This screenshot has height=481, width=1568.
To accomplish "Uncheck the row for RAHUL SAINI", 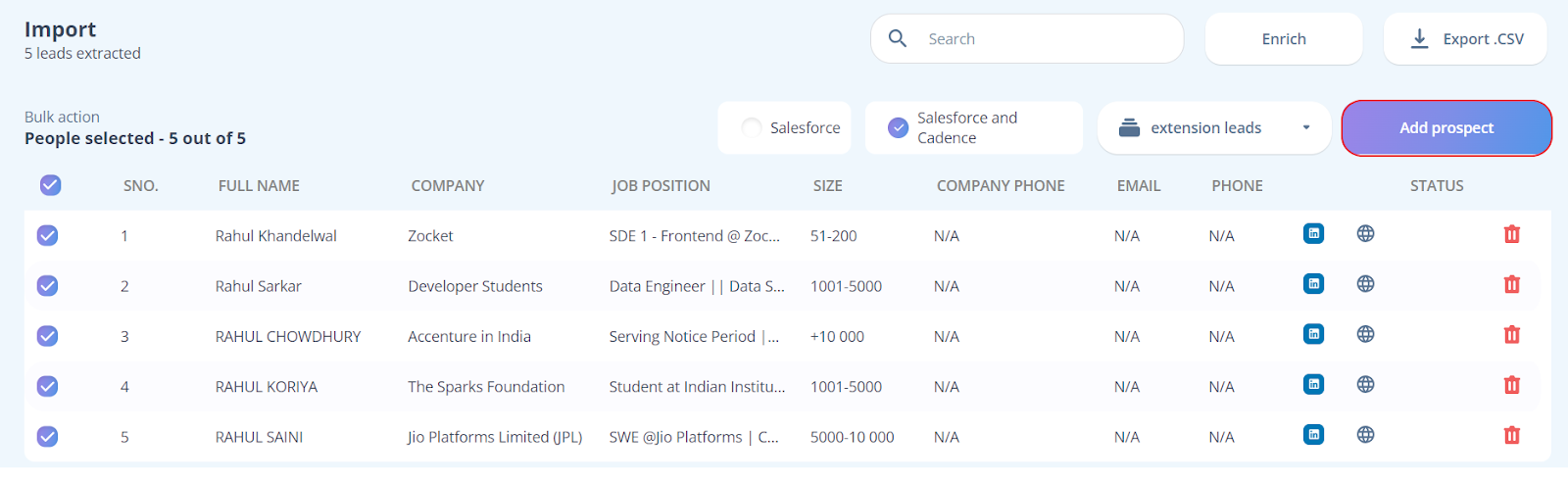I will (47, 437).
